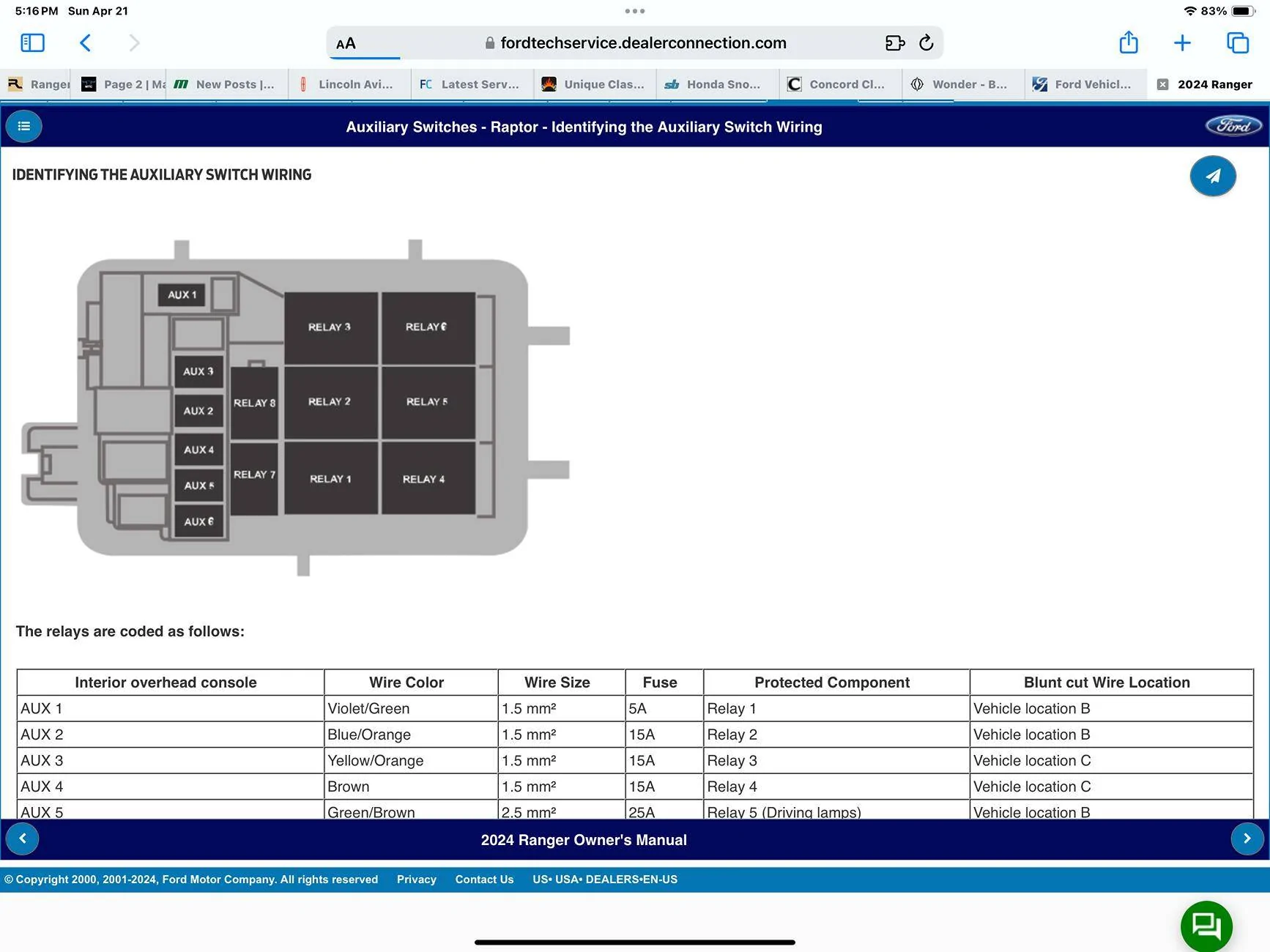
Task: Show all open tabs
Action: (x=1237, y=42)
